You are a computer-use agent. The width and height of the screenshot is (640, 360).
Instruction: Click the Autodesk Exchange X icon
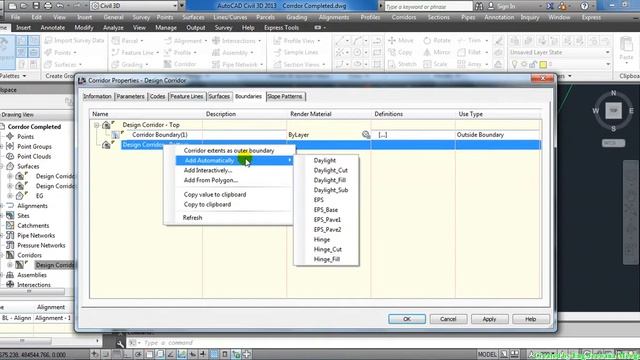point(550,6)
